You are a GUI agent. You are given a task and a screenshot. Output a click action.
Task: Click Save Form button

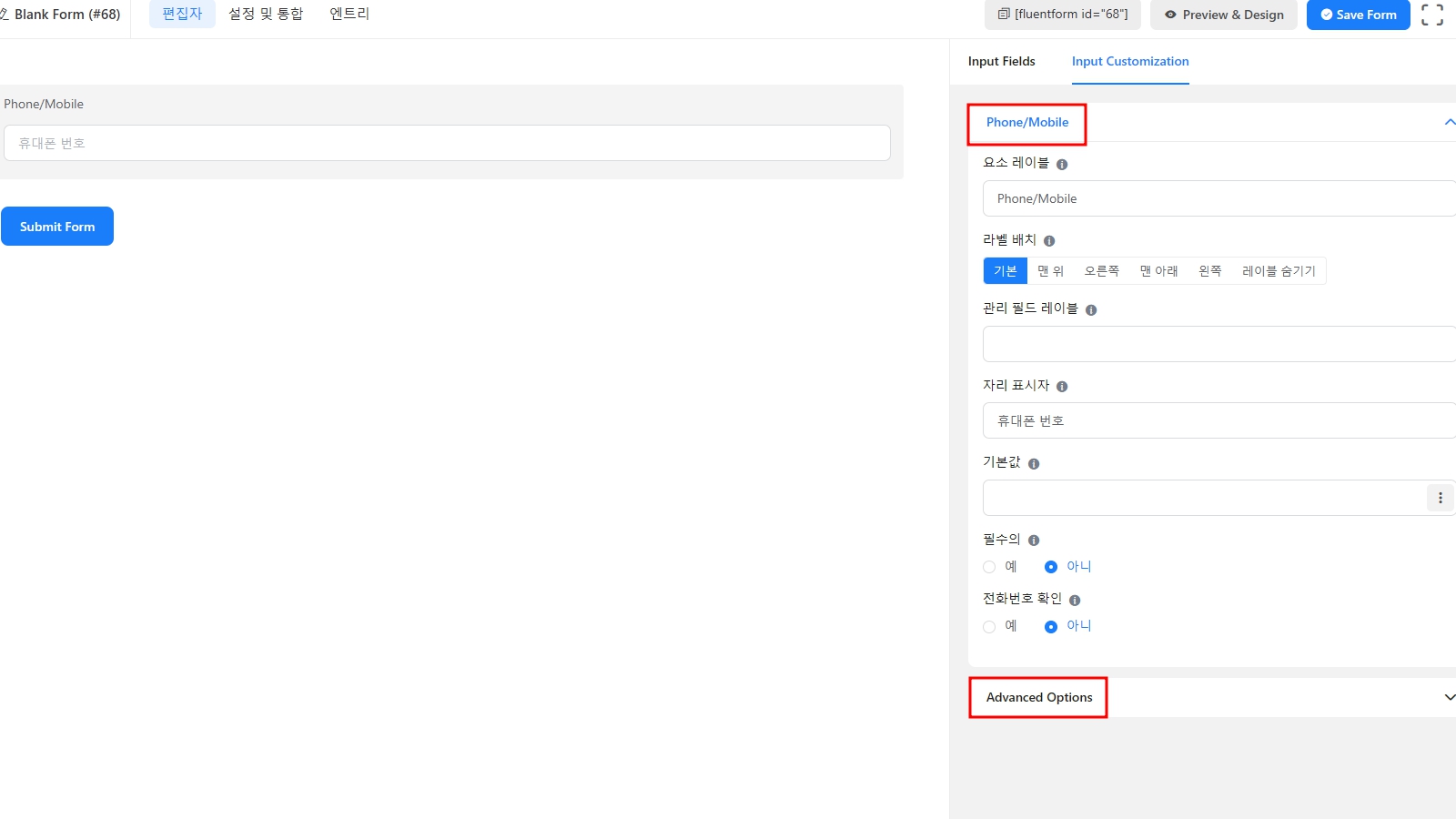click(1359, 15)
